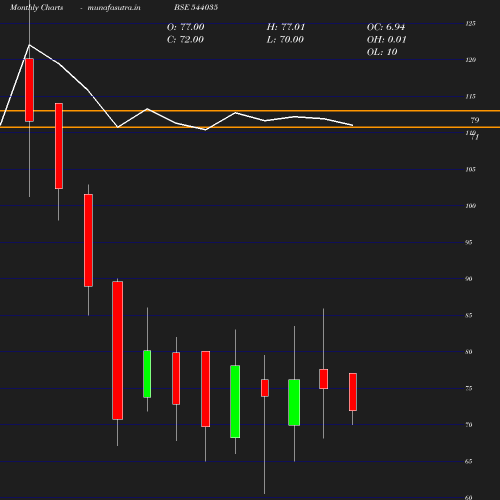Click the 80 price axis label
Image resolution: width=500 pixels, height=500 pixels.
click(468, 352)
